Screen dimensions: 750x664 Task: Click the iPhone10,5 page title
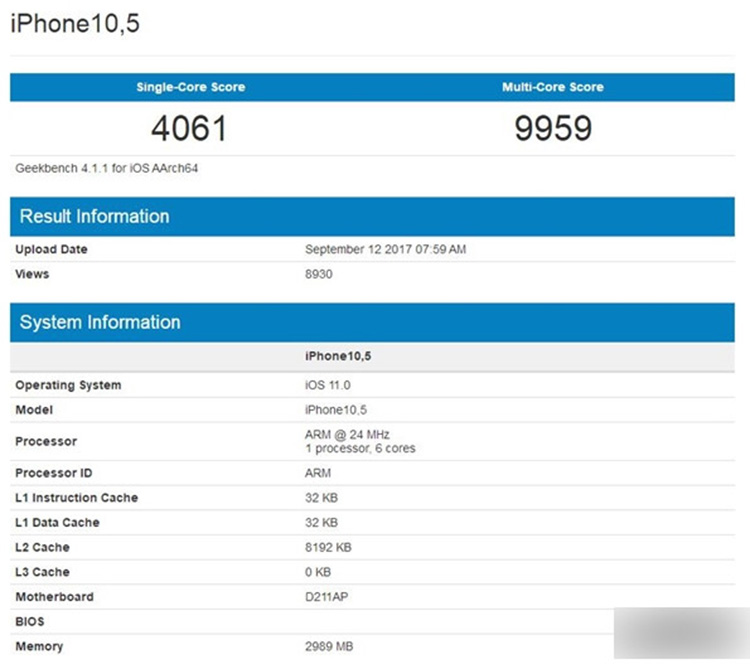pyautogui.click(x=75, y=23)
